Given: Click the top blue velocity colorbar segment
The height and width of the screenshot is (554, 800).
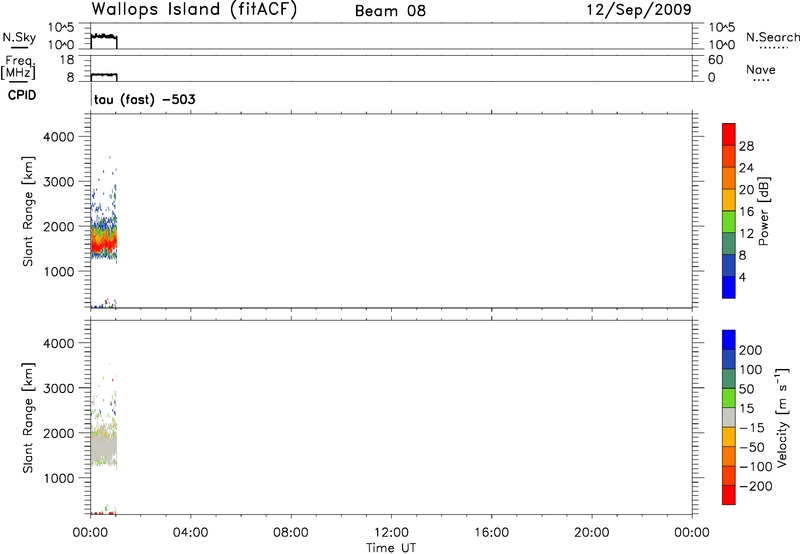Looking at the screenshot, I should 729,340.
